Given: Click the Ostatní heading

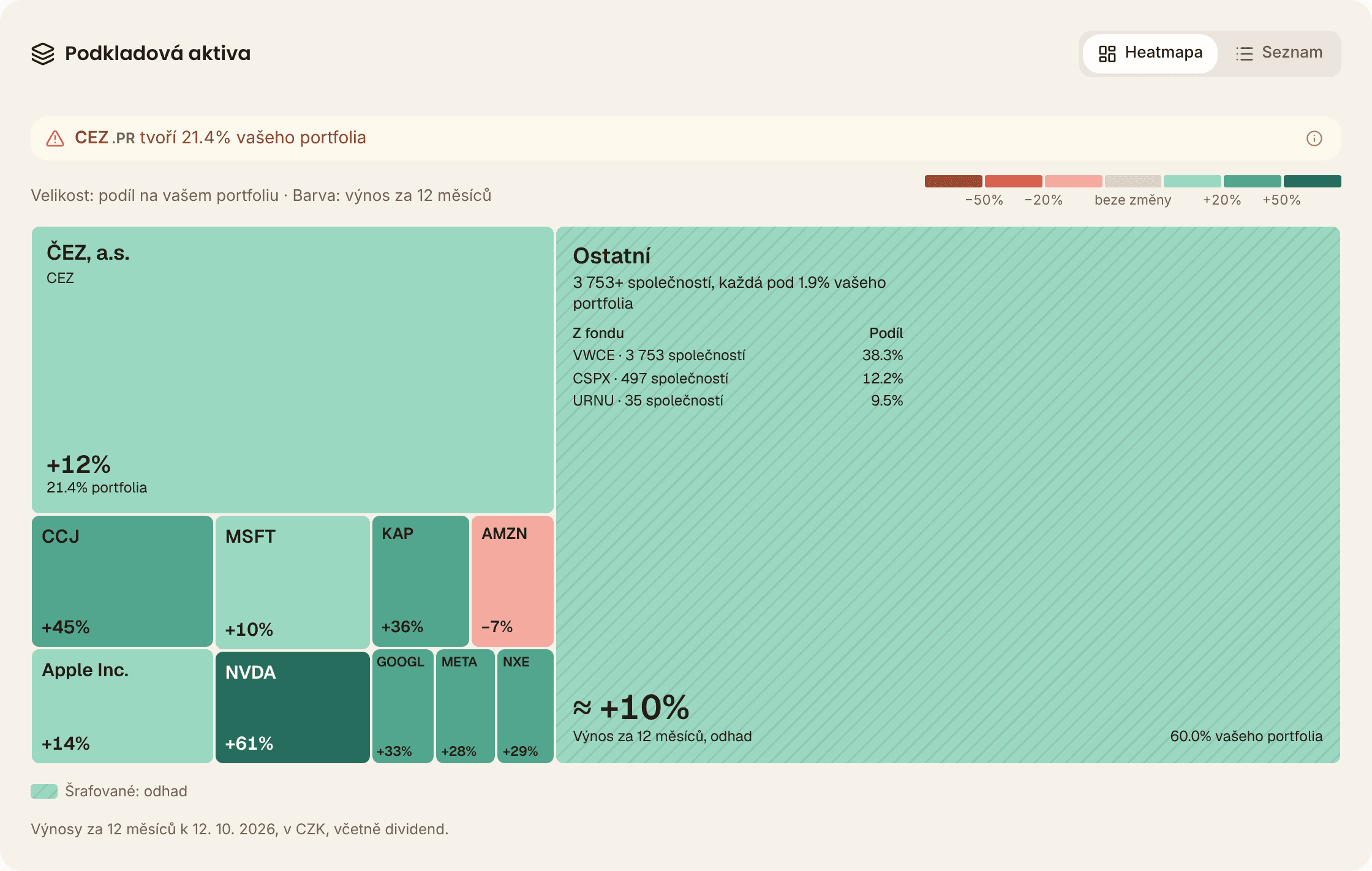Looking at the screenshot, I should click(611, 256).
